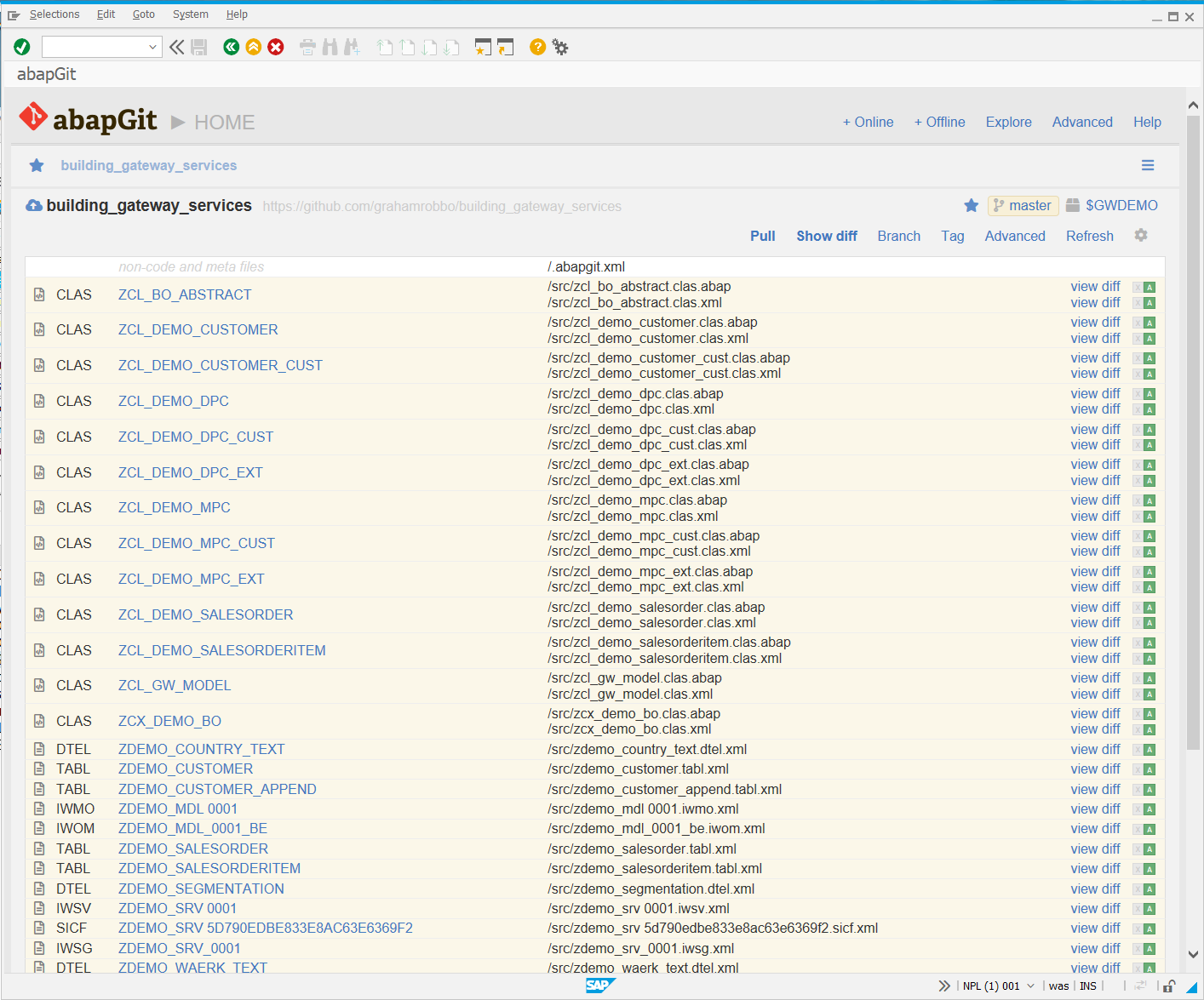This screenshot has width=1204, height=1000.
Task: Open the NPL (1) 001 system dropdown
Action: coord(1030,986)
